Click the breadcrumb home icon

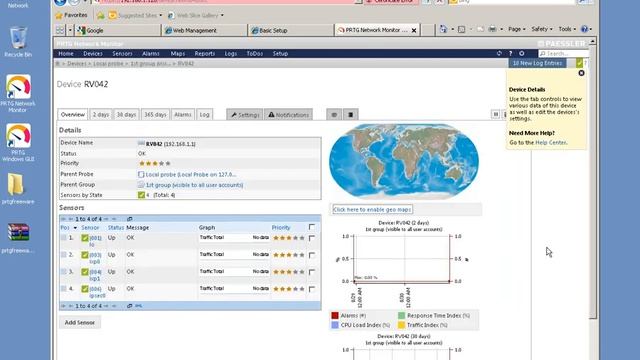coord(58,64)
